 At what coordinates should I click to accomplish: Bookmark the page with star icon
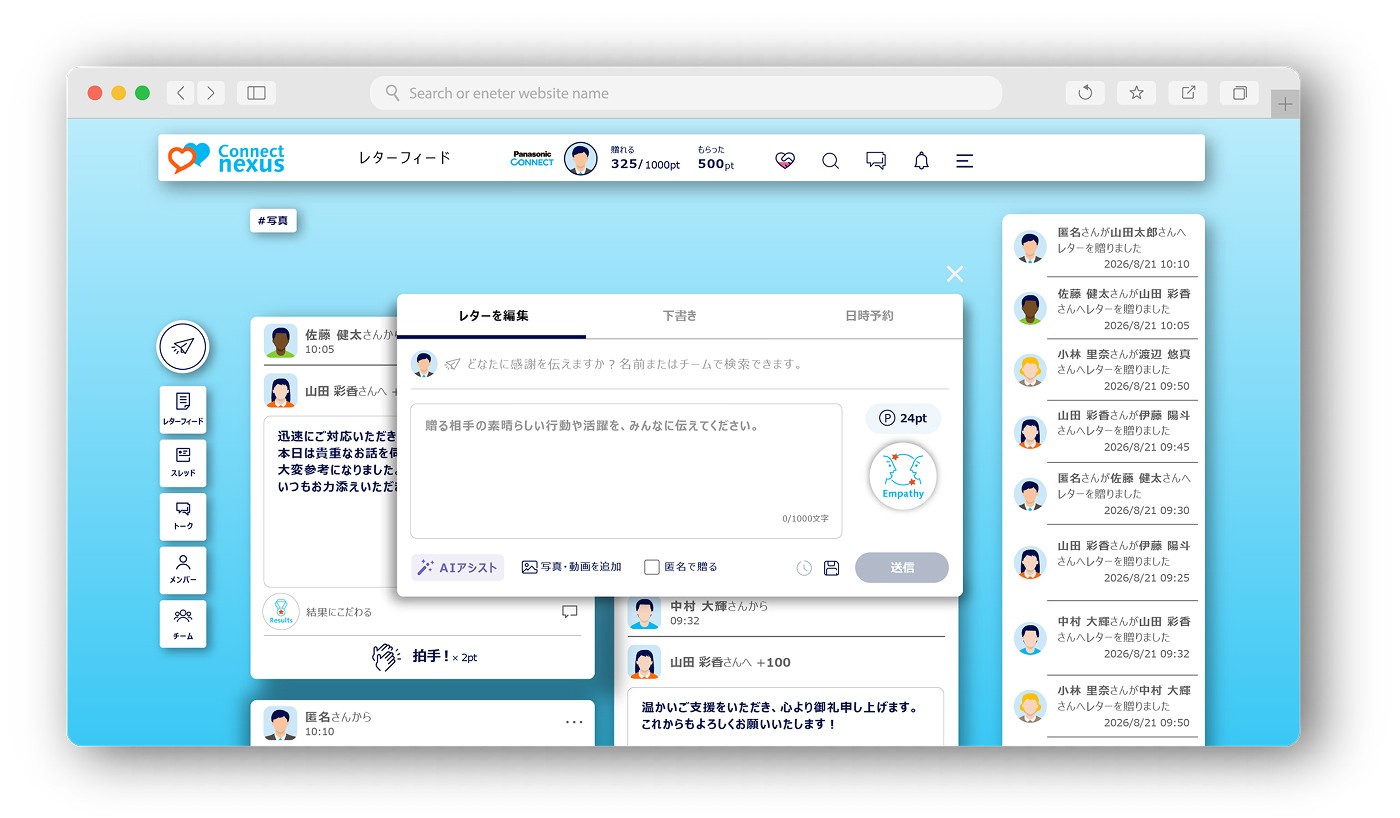1136,93
